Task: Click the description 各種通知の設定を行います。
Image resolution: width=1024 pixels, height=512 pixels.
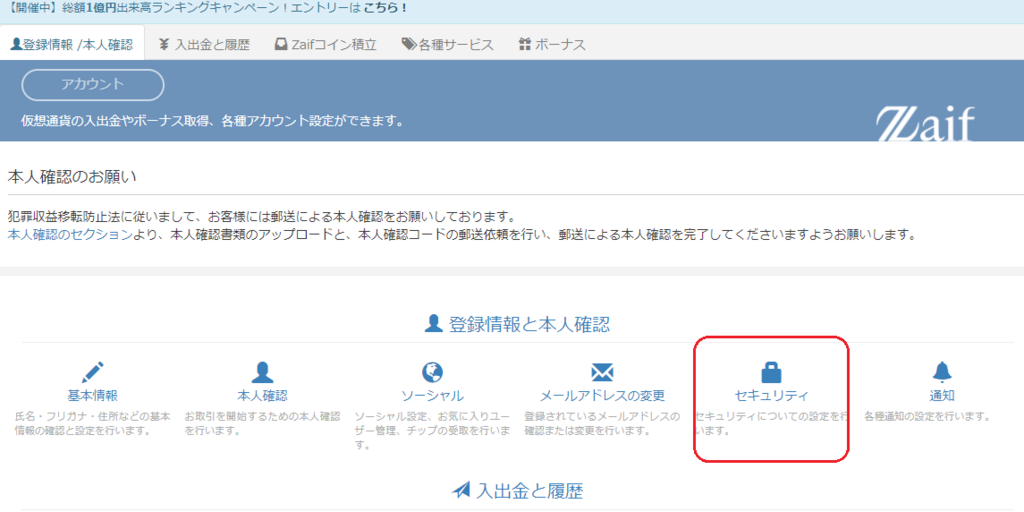Action: tap(928, 416)
